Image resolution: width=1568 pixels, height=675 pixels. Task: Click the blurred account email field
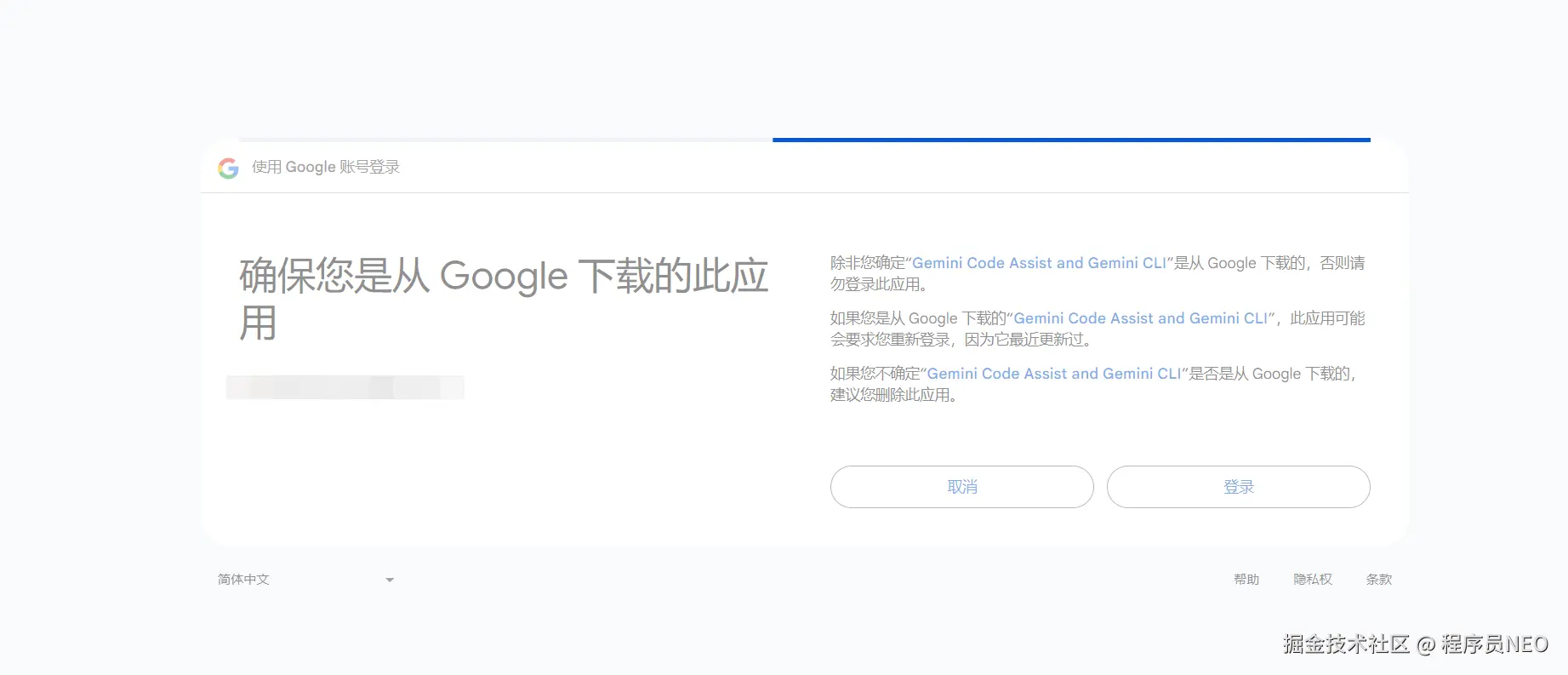coord(345,387)
